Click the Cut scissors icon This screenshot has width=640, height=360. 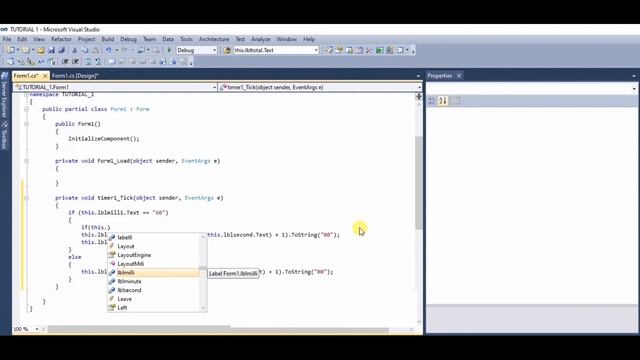tap(74, 50)
